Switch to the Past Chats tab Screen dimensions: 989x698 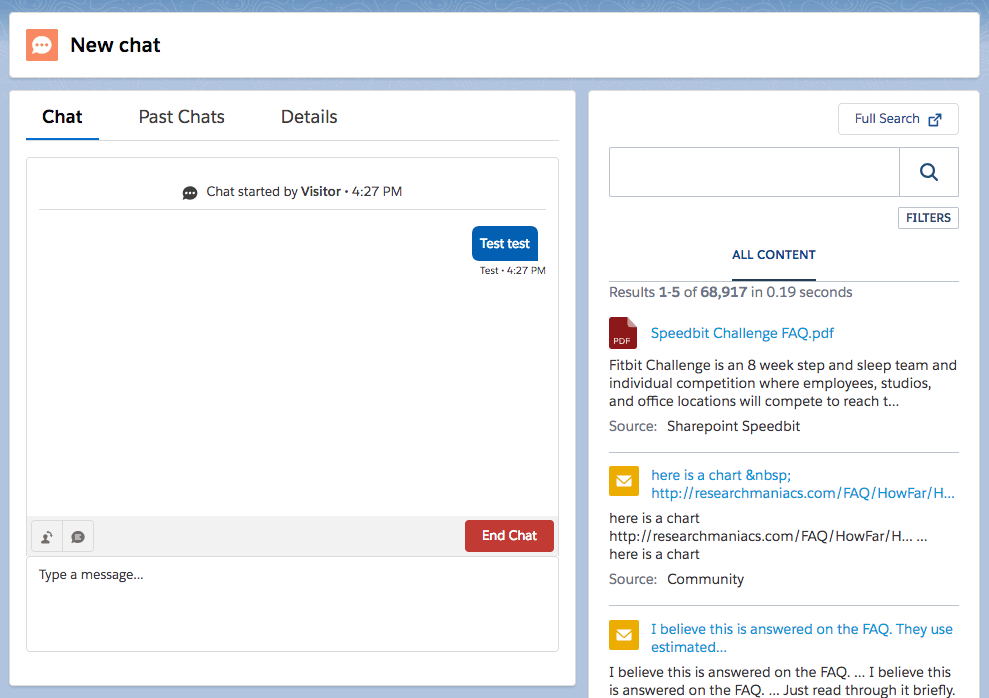coord(181,117)
